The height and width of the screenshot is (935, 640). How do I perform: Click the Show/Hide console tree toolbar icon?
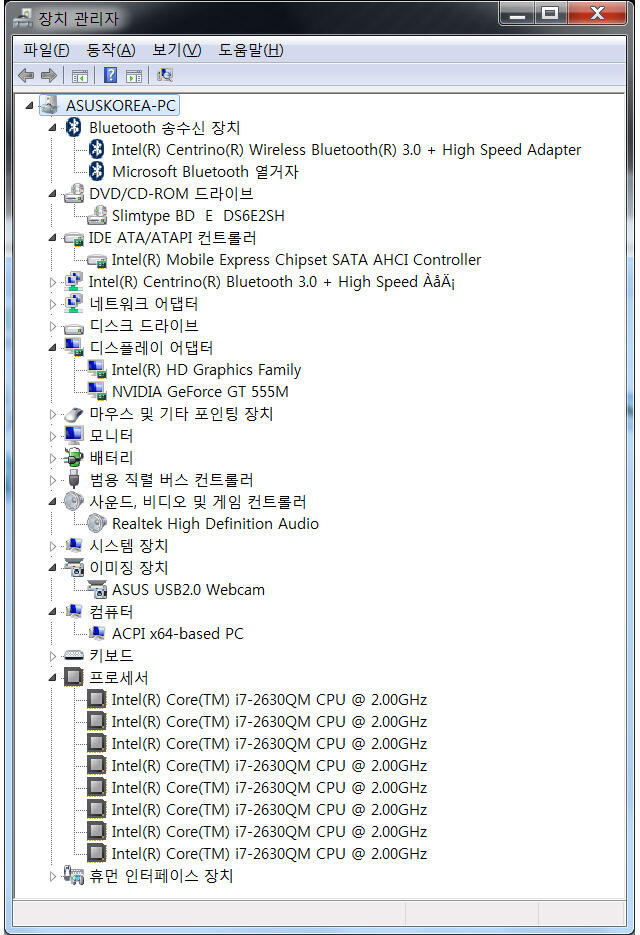79,76
